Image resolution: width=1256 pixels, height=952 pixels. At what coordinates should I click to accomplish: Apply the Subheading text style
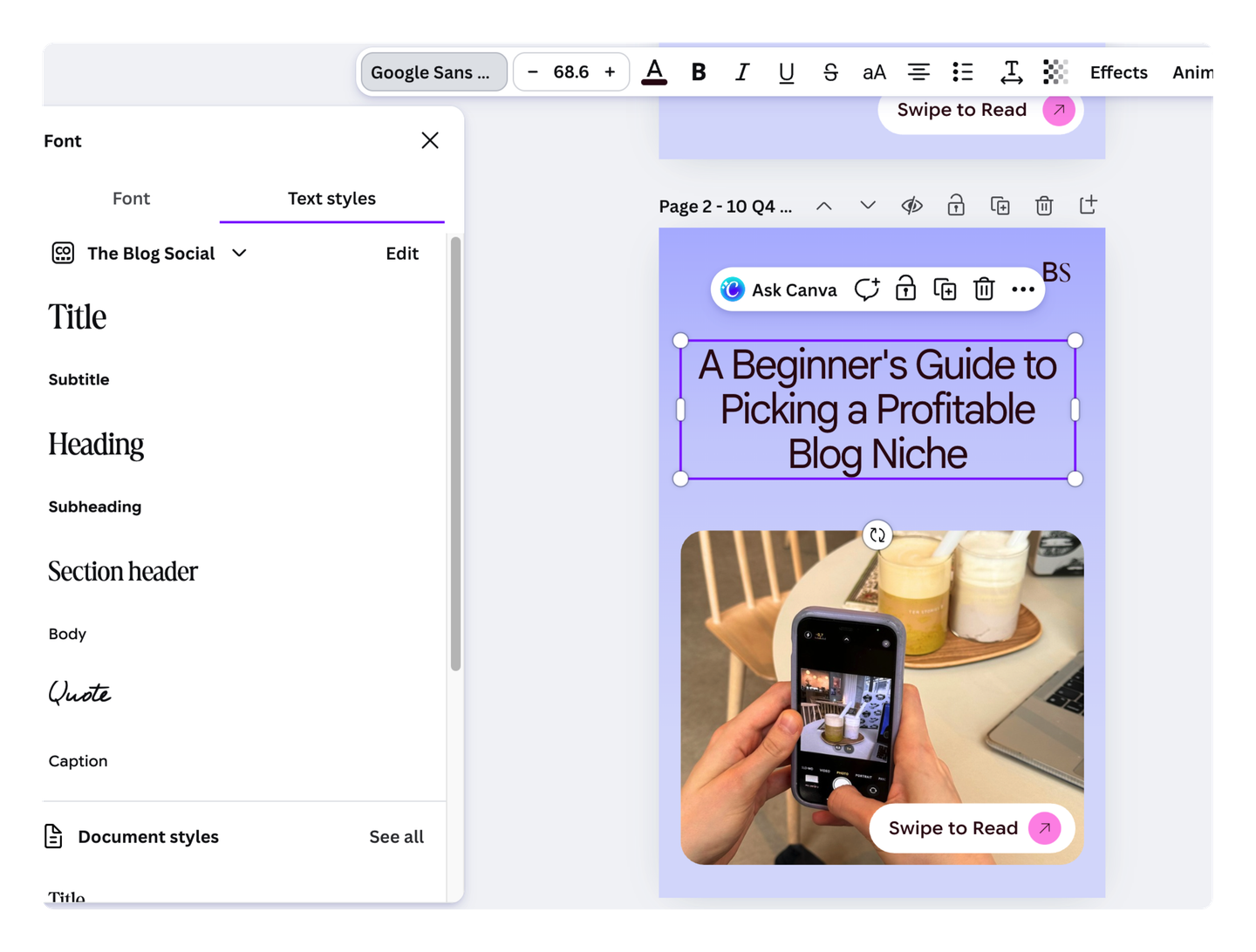click(x=95, y=507)
